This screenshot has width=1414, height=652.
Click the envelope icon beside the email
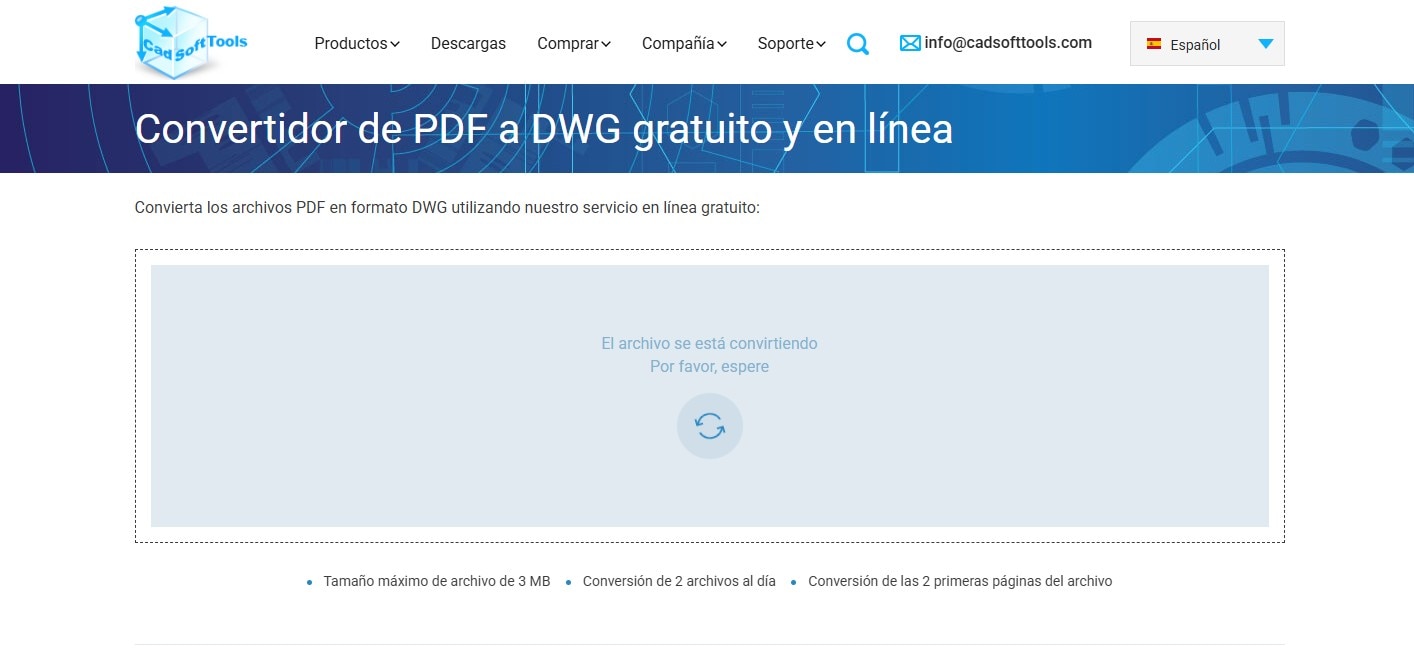pyautogui.click(x=909, y=43)
